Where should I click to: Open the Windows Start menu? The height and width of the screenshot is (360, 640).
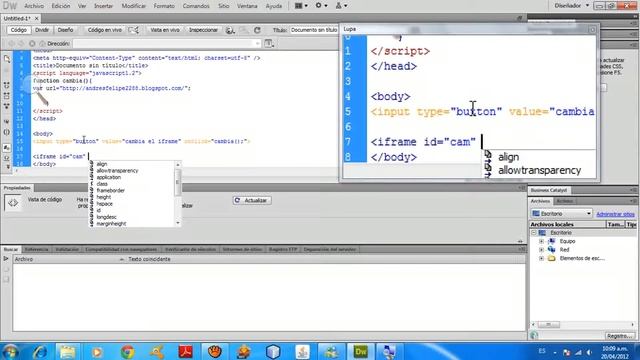[11, 351]
